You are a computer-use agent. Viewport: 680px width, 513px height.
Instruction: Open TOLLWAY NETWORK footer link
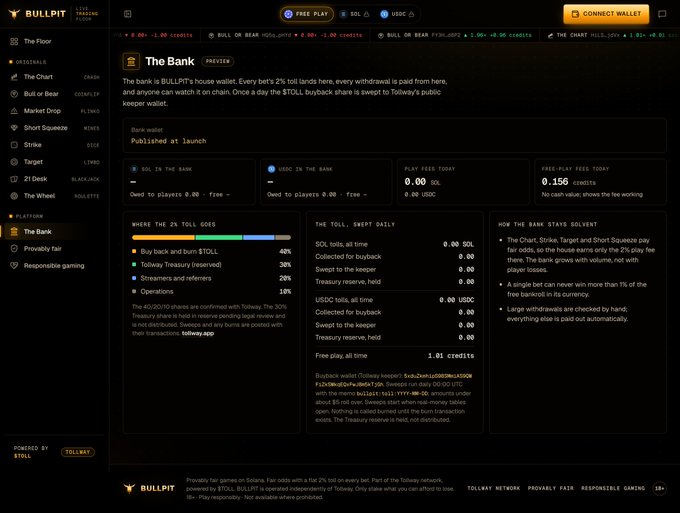click(494, 488)
